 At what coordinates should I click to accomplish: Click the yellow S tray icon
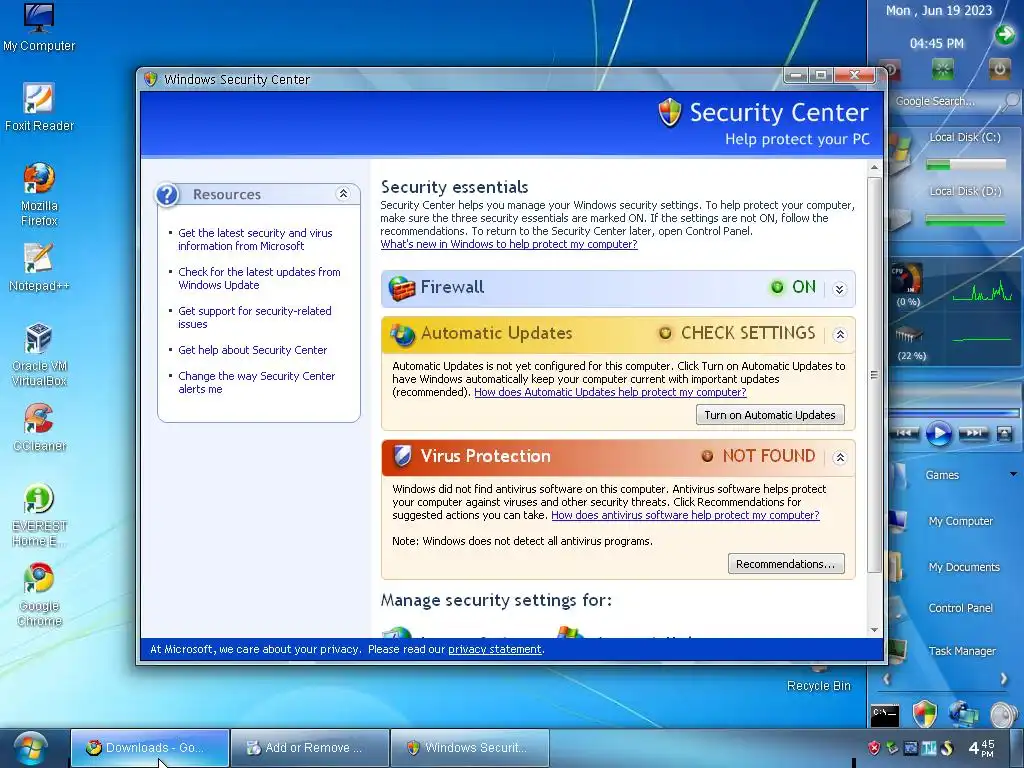pos(948,748)
